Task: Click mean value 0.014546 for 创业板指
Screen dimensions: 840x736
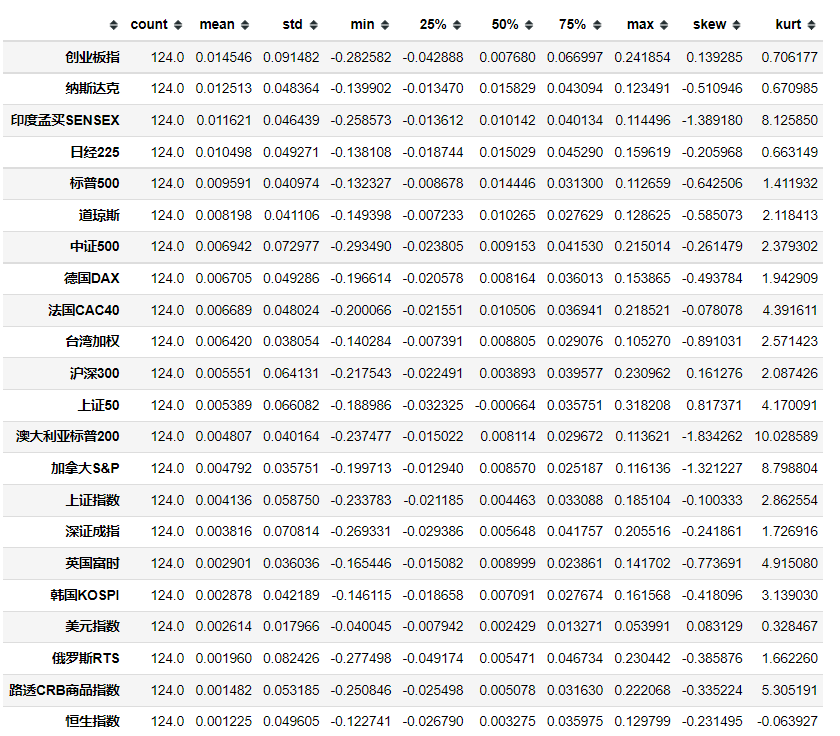Action: click(223, 57)
